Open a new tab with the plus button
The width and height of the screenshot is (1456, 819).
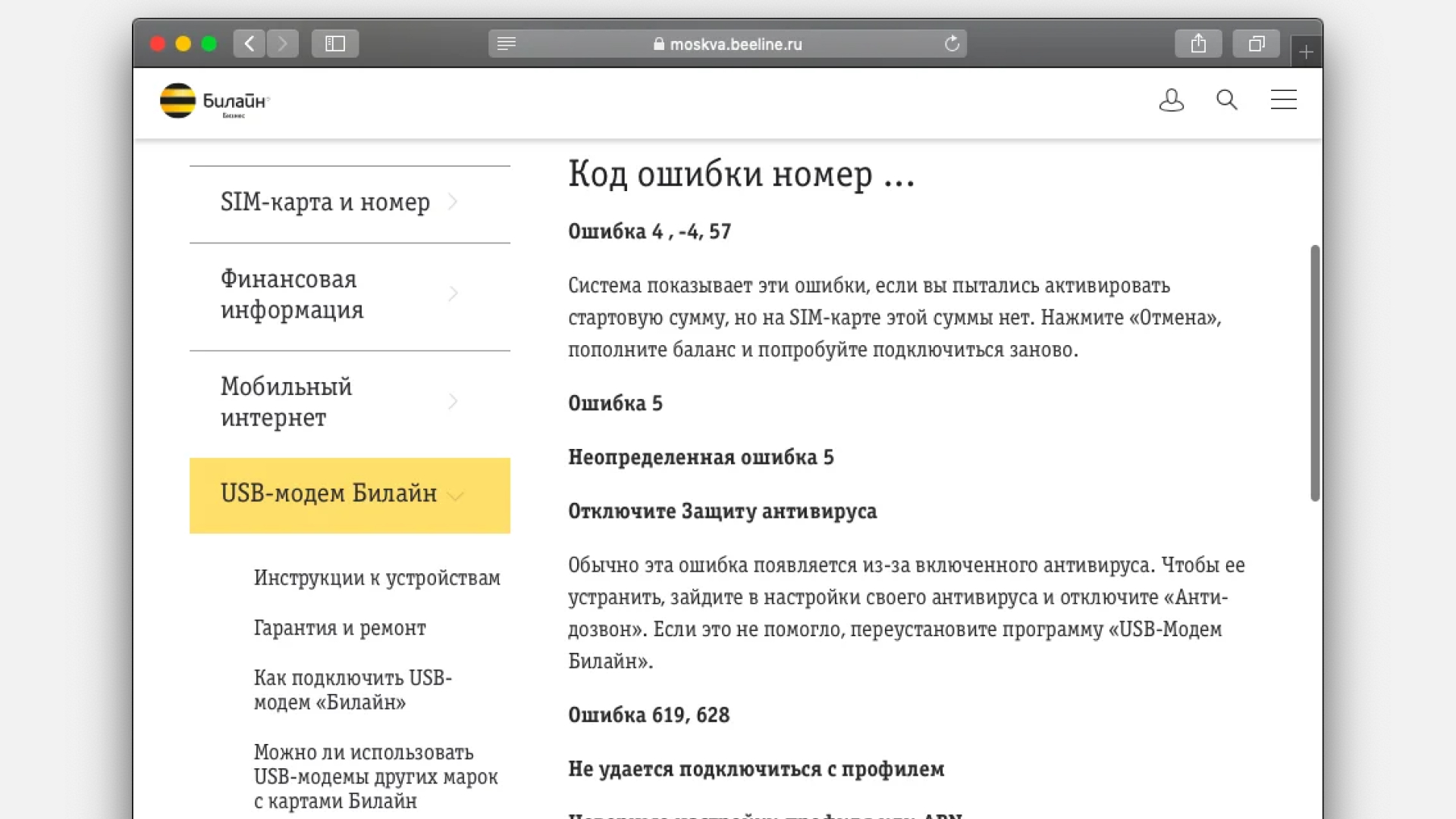(x=1306, y=52)
